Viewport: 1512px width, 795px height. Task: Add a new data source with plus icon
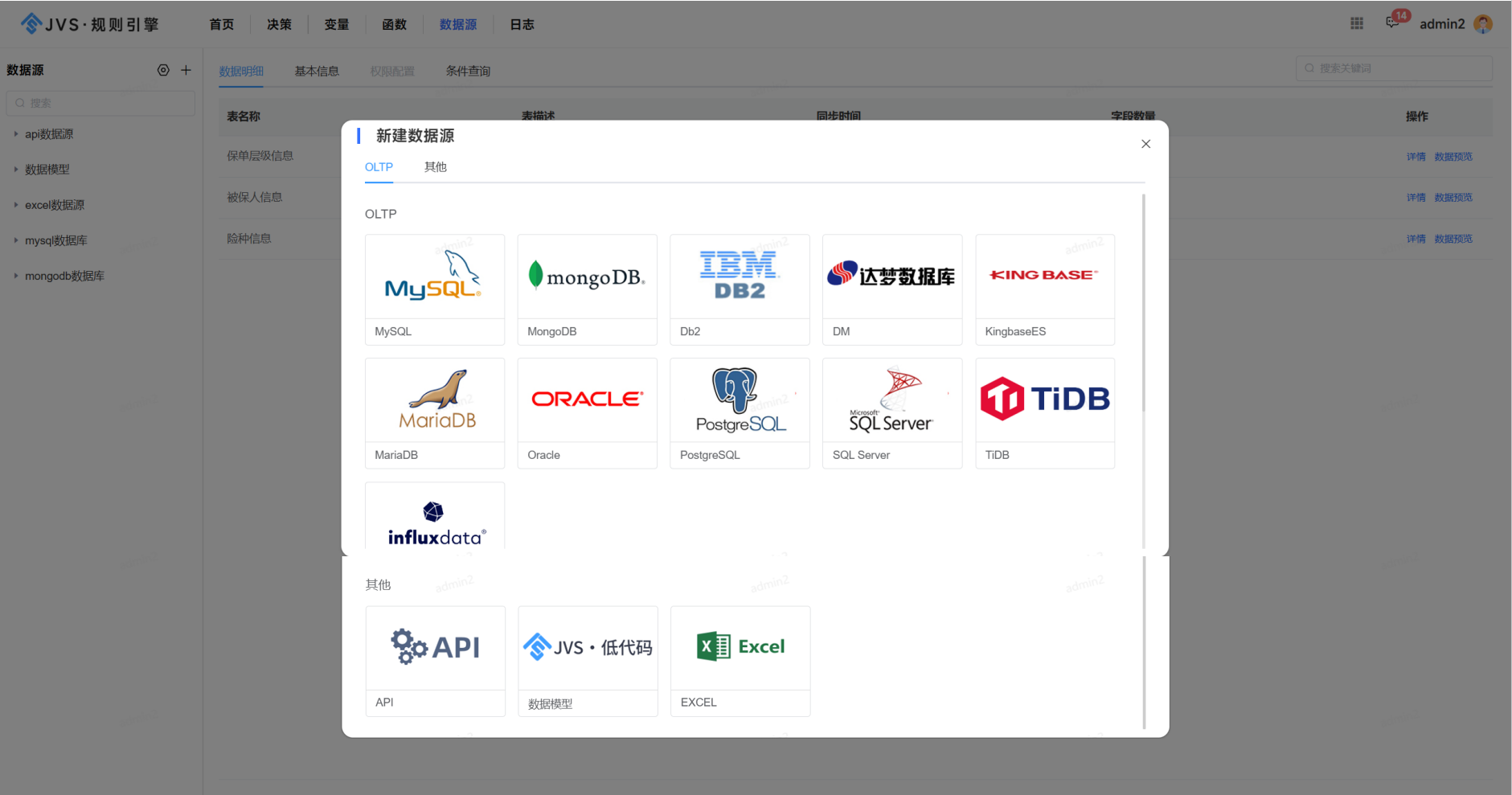click(186, 70)
